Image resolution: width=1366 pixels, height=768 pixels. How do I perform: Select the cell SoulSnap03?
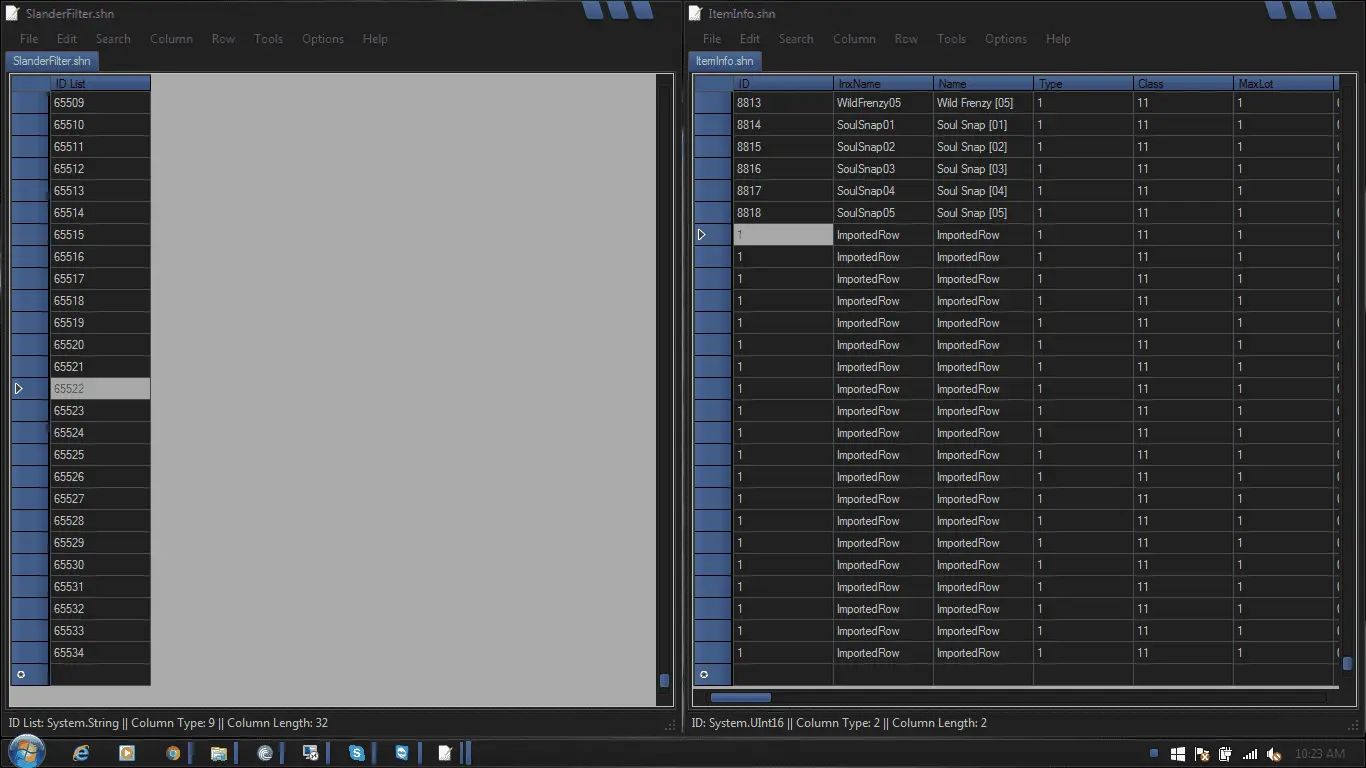point(883,169)
